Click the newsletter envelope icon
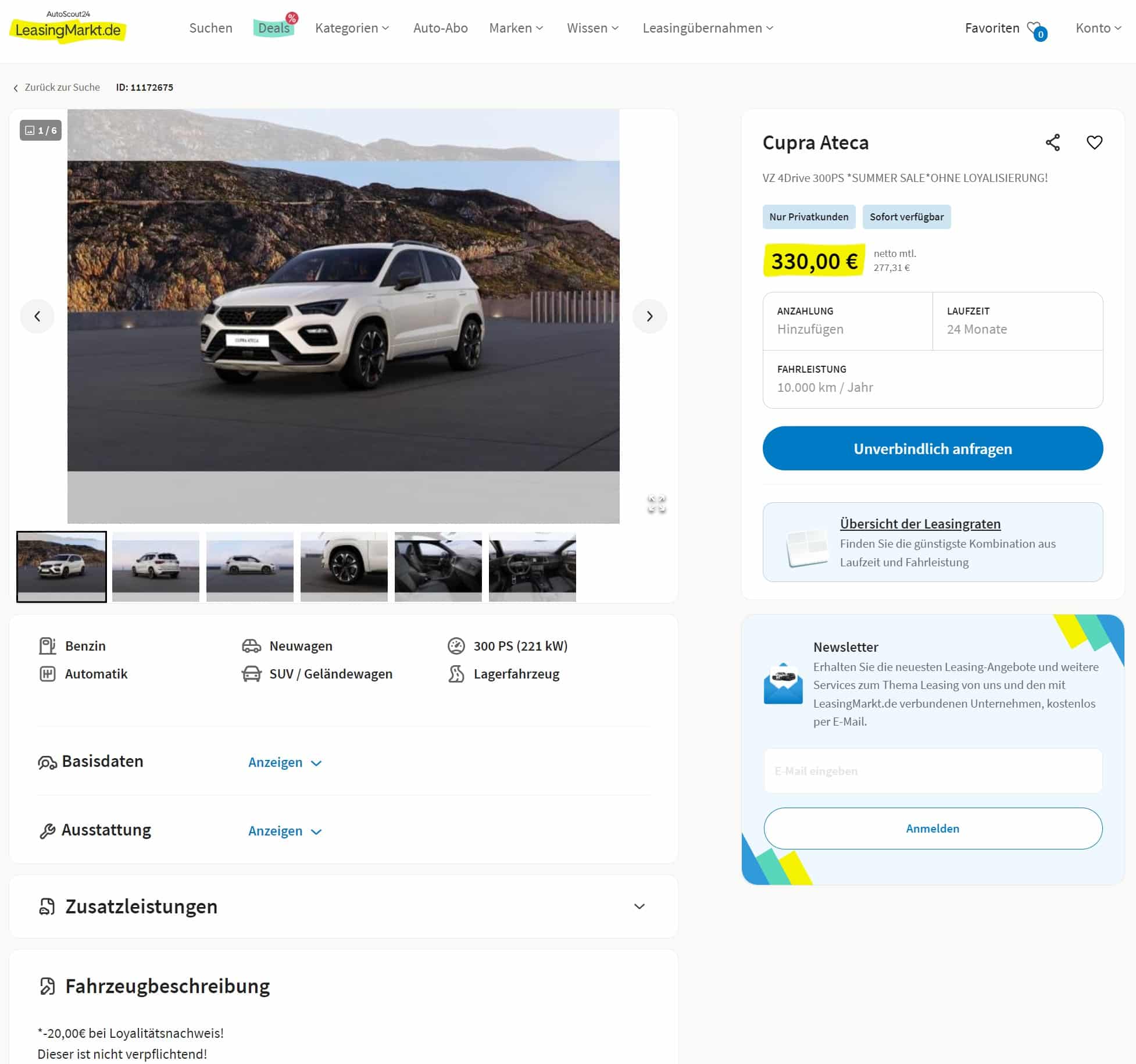 783,684
